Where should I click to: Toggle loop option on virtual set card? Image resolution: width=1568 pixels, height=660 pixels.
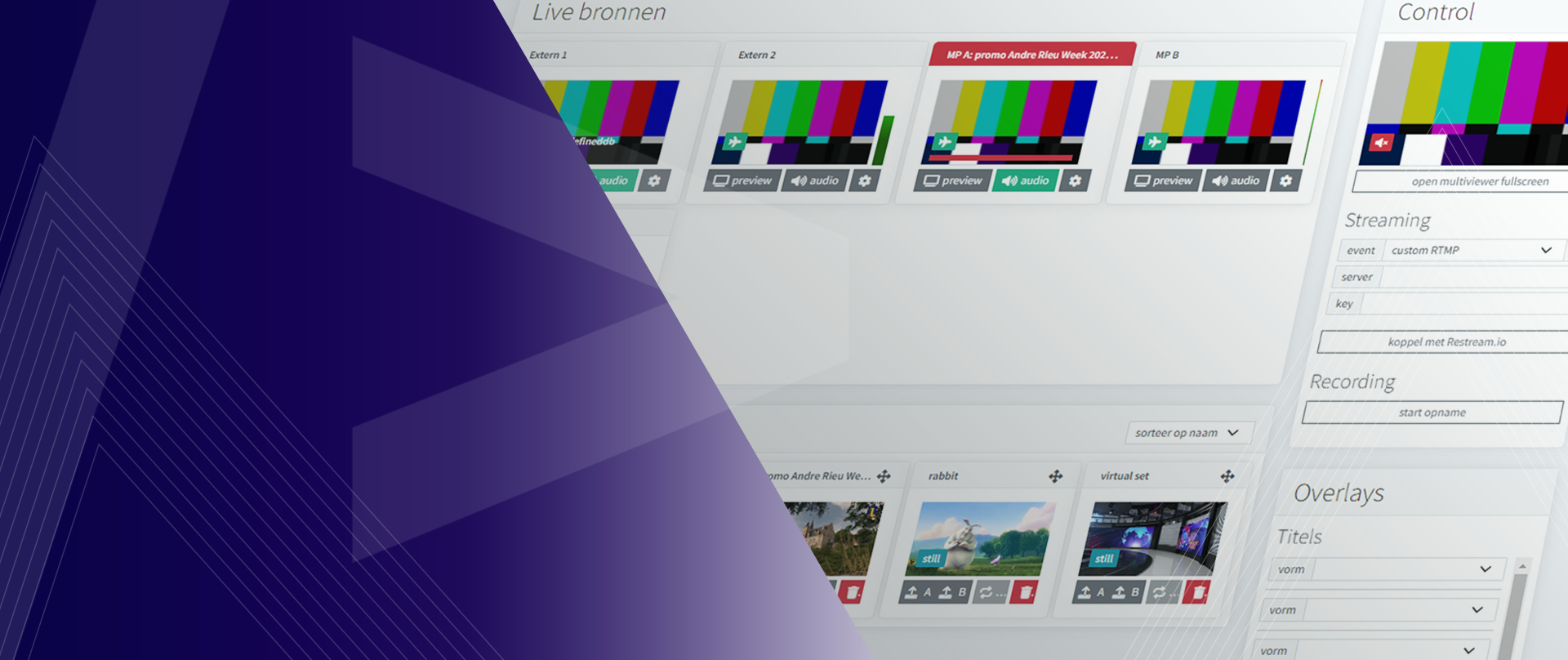1164,592
